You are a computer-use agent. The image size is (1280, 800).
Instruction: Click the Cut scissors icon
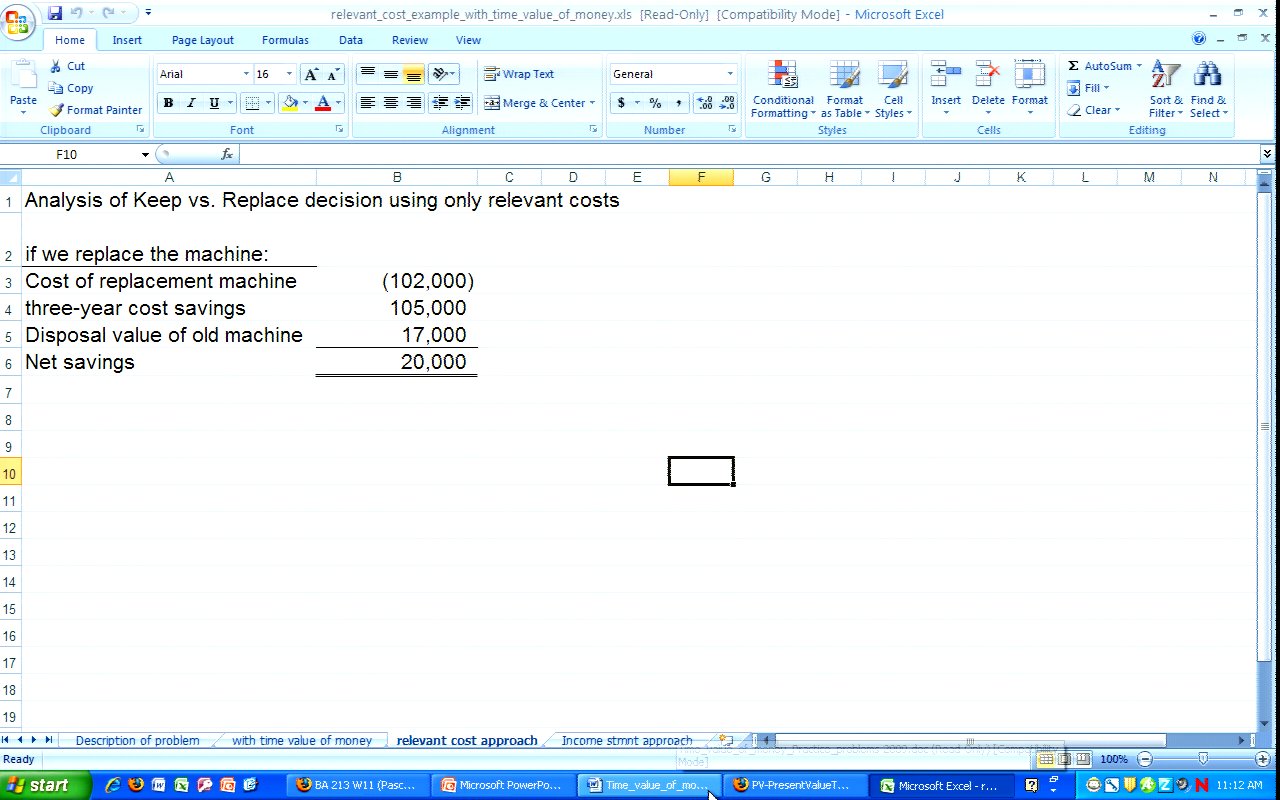pyautogui.click(x=56, y=66)
